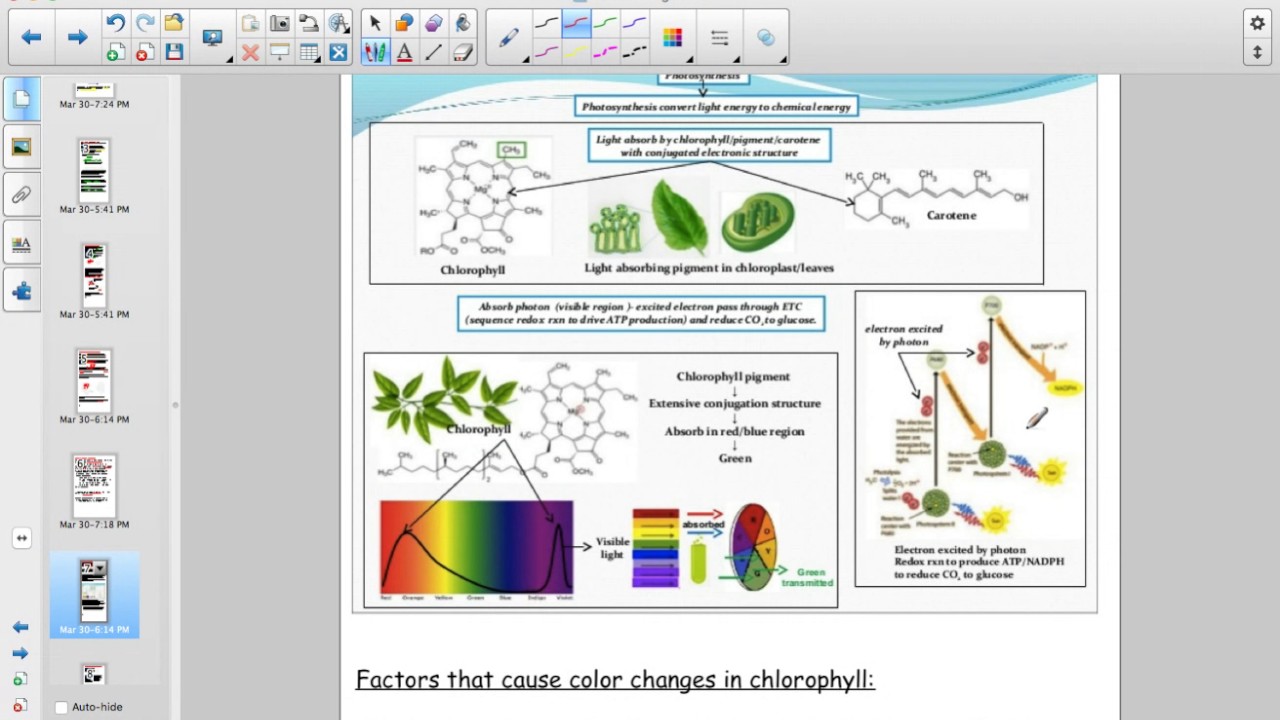This screenshot has height=720, width=1280.
Task: Select the Line tool
Action: pyautogui.click(x=433, y=52)
